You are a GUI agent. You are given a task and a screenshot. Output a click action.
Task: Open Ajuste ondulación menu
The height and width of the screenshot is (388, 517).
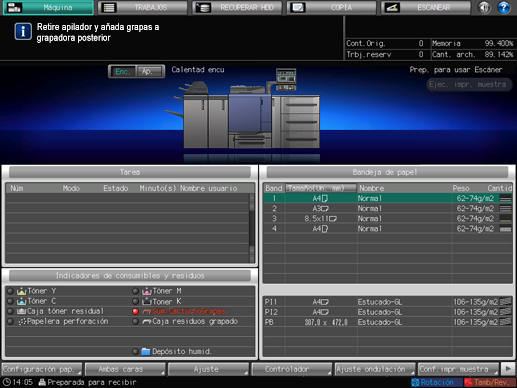[375, 369]
